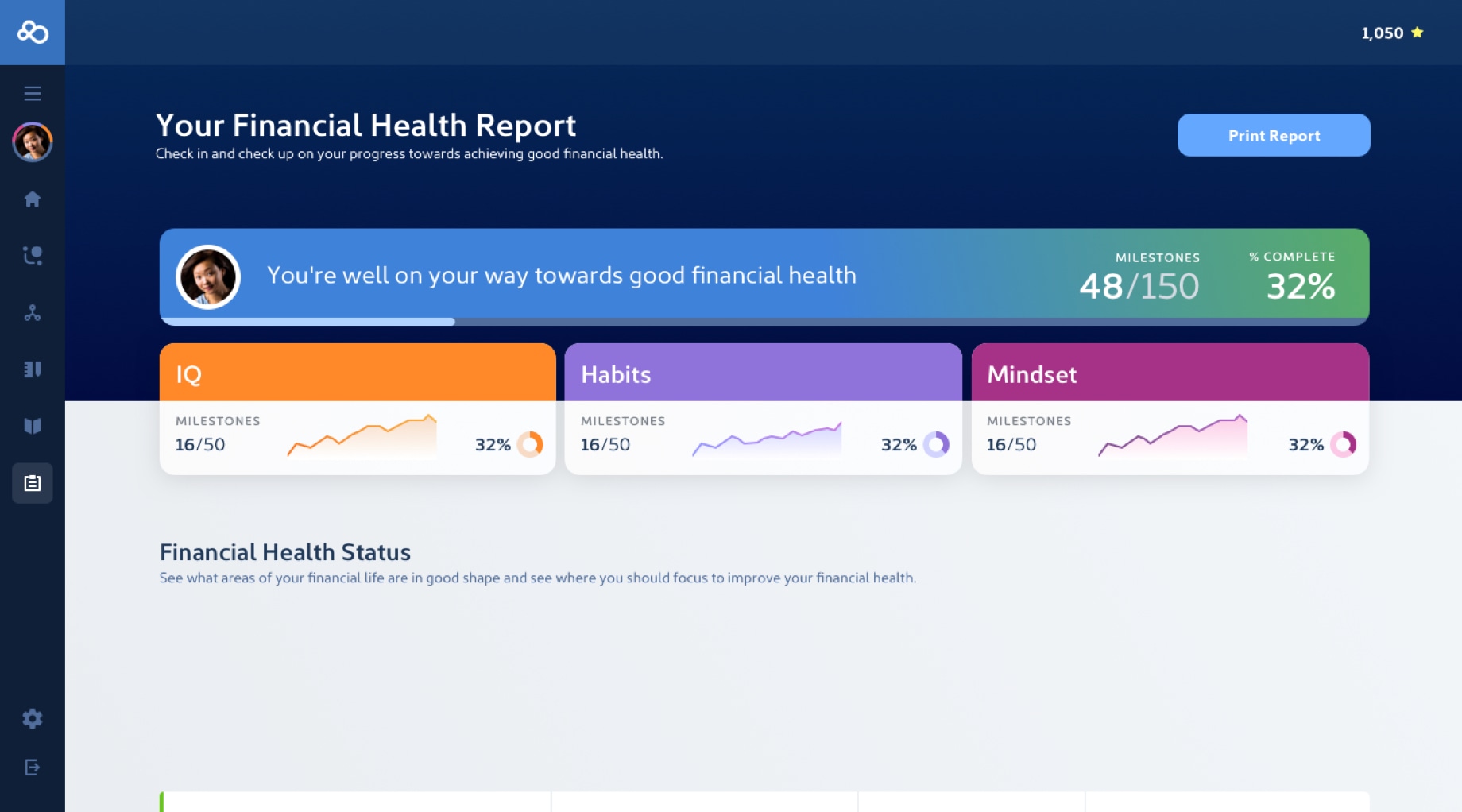Expand the Habits milestones card
The image size is (1462, 812).
click(x=763, y=408)
